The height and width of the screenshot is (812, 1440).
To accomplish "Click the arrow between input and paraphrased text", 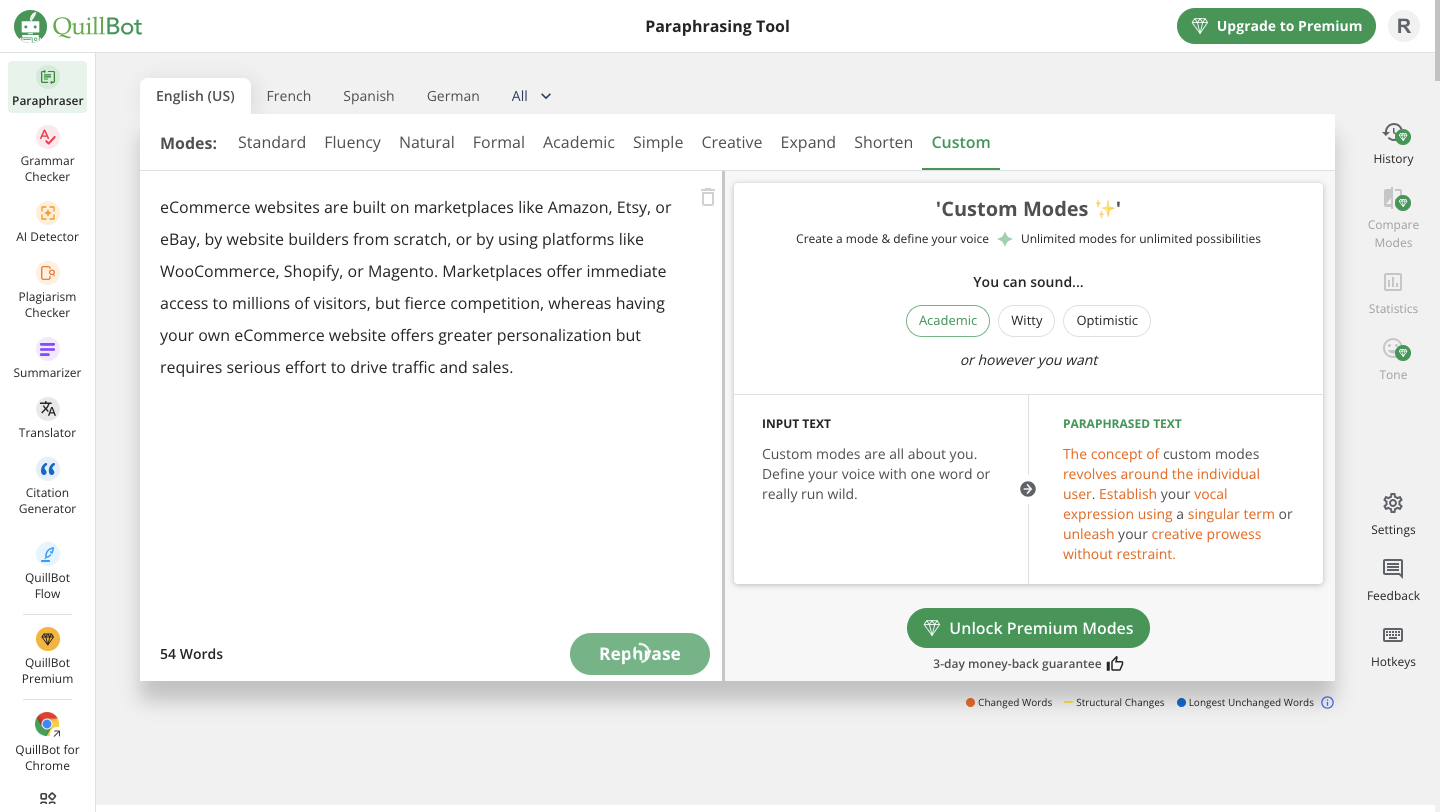I will pos(1028,489).
